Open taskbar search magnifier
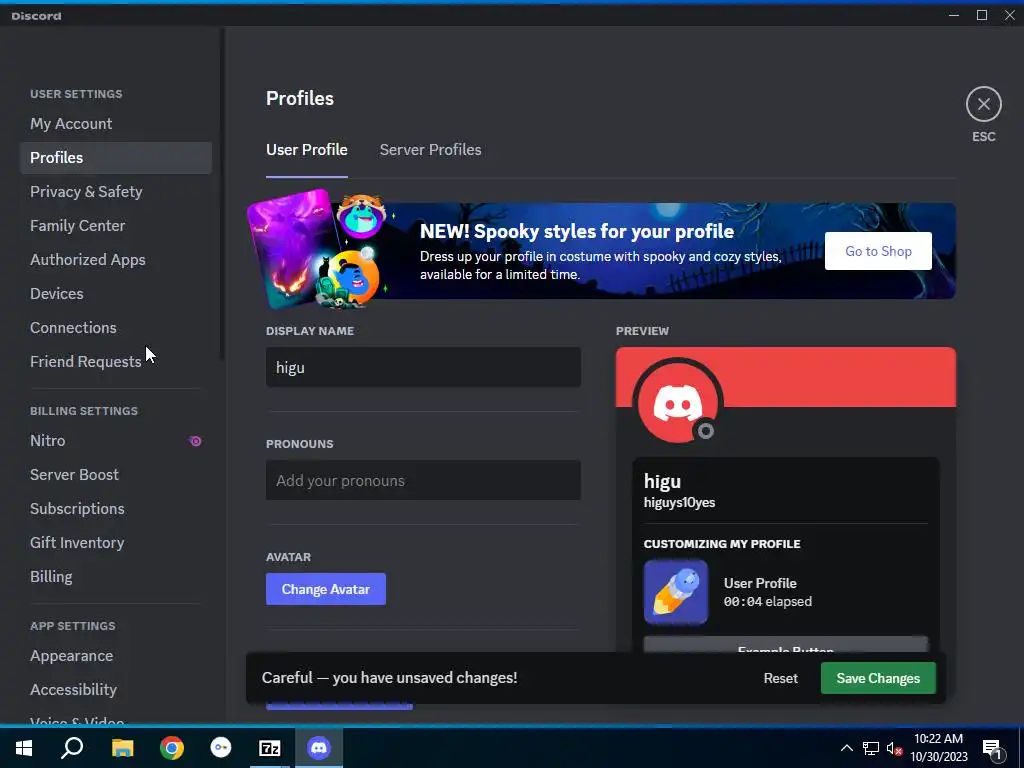The width and height of the screenshot is (1024, 768). pyautogui.click(x=72, y=748)
